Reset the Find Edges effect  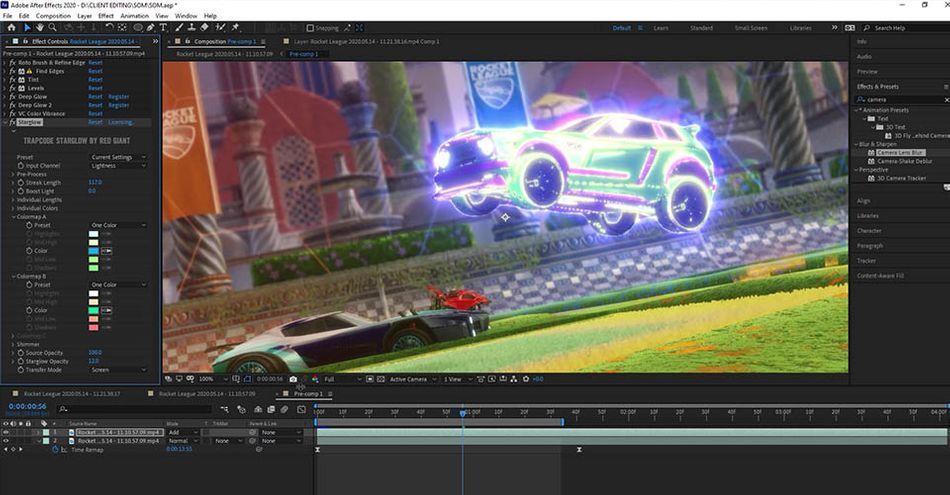click(x=95, y=71)
